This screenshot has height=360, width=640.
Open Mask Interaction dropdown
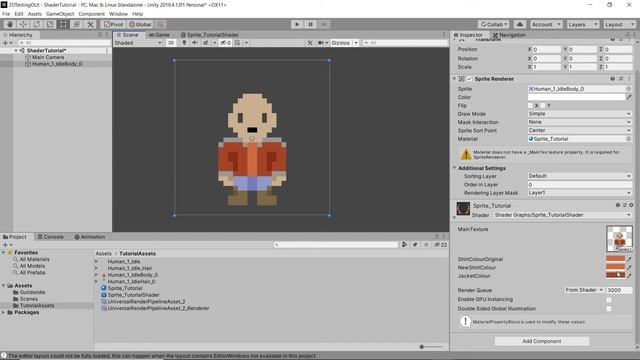coord(580,122)
